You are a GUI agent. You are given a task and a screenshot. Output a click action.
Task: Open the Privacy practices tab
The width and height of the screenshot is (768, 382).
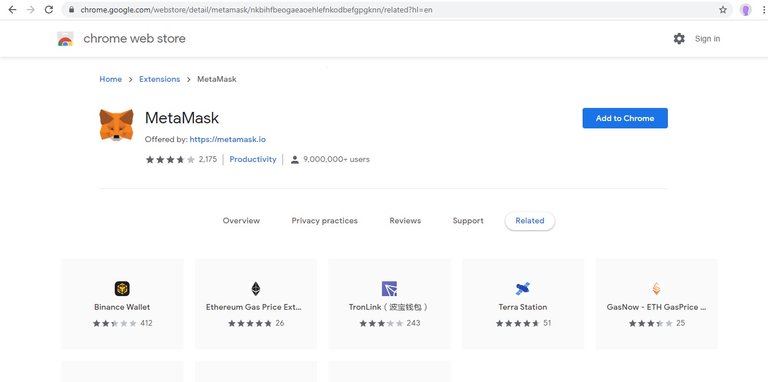324,221
